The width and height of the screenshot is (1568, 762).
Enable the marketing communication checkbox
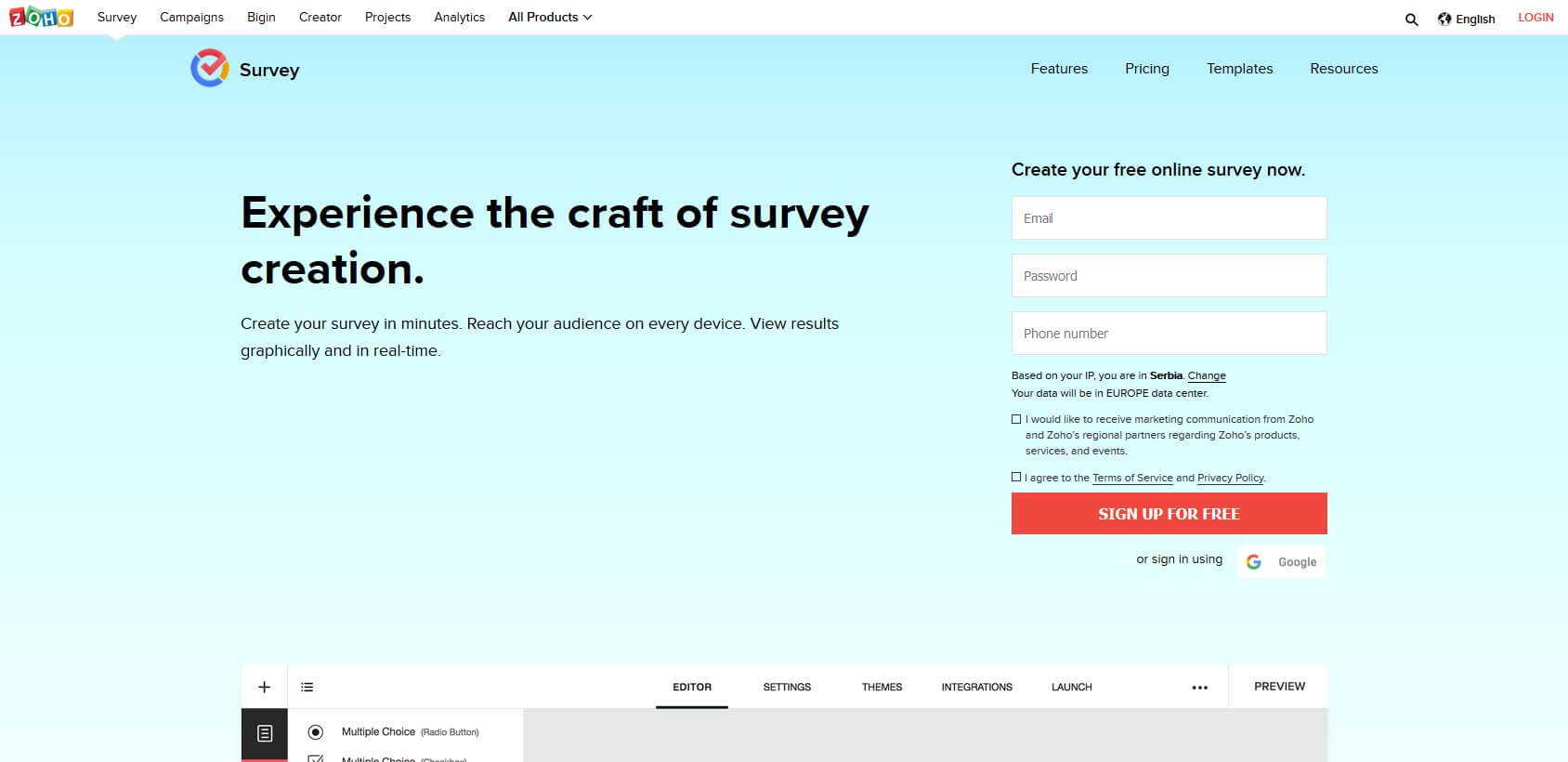click(x=1016, y=419)
